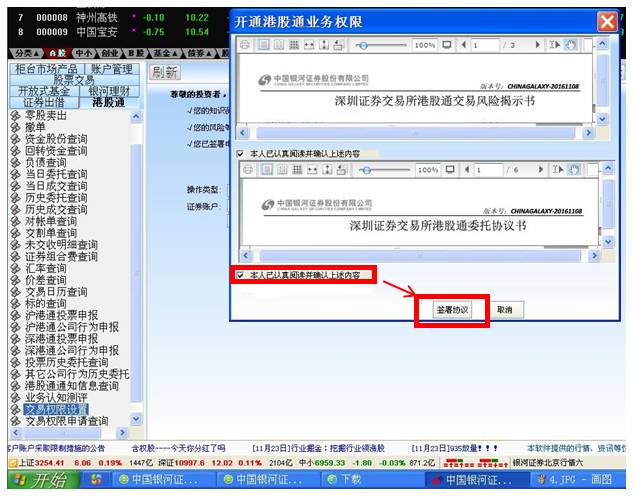The height and width of the screenshot is (496, 634).
Task: Print the entrustment agreement document (委托协议书)
Action: coord(248,170)
